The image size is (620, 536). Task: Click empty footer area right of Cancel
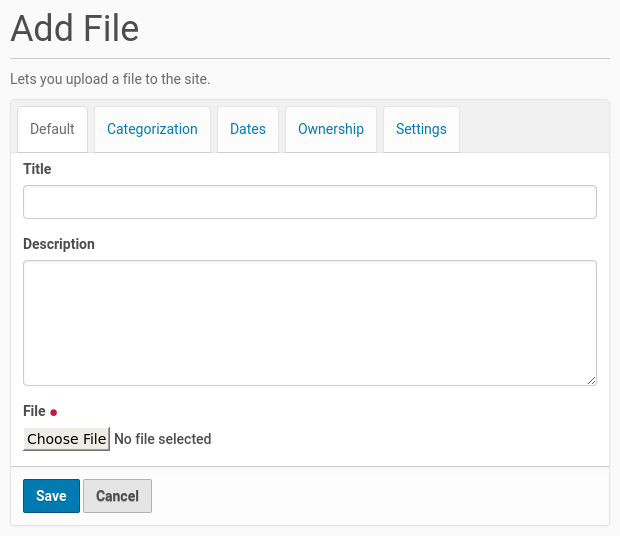[380, 496]
